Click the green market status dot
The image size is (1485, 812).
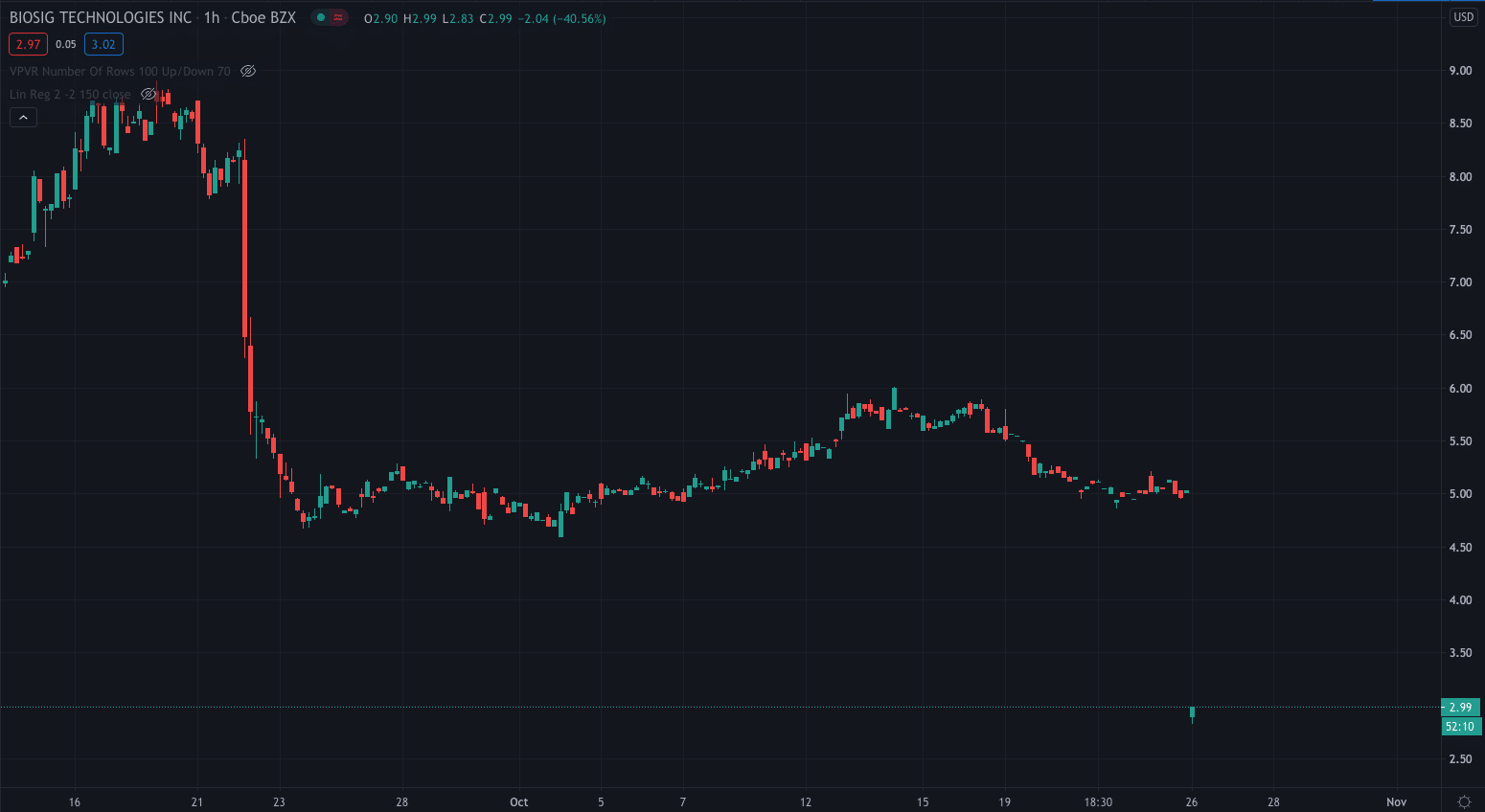coord(321,17)
